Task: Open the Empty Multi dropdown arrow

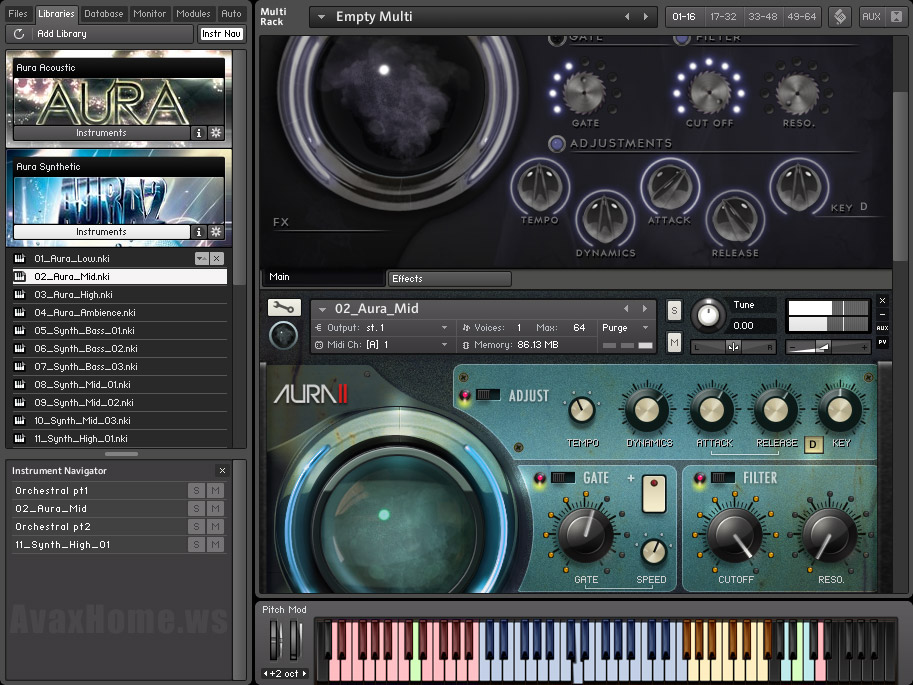Action: pyautogui.click(x=321, y=17)
